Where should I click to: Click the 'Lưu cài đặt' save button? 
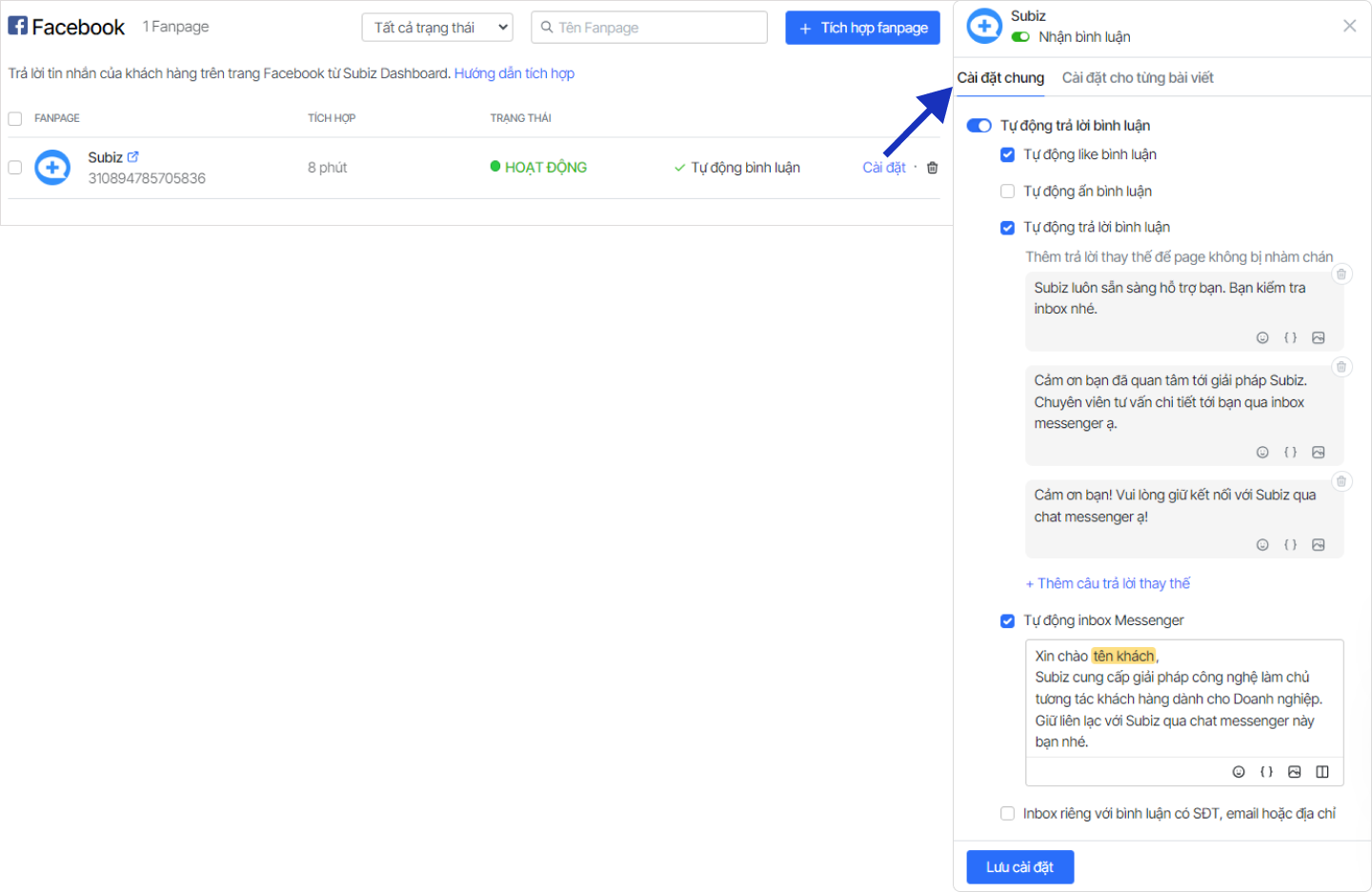pos(1019,867)
